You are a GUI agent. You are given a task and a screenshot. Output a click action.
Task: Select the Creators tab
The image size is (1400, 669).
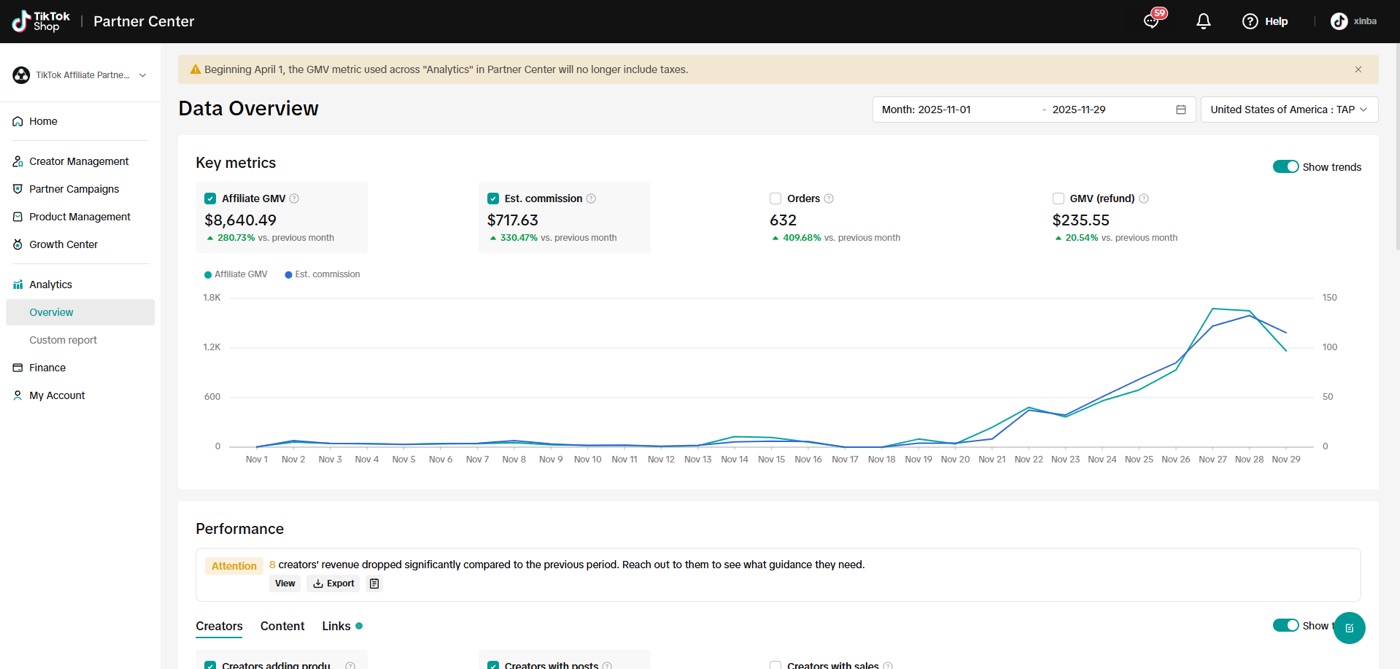point(219,626)
